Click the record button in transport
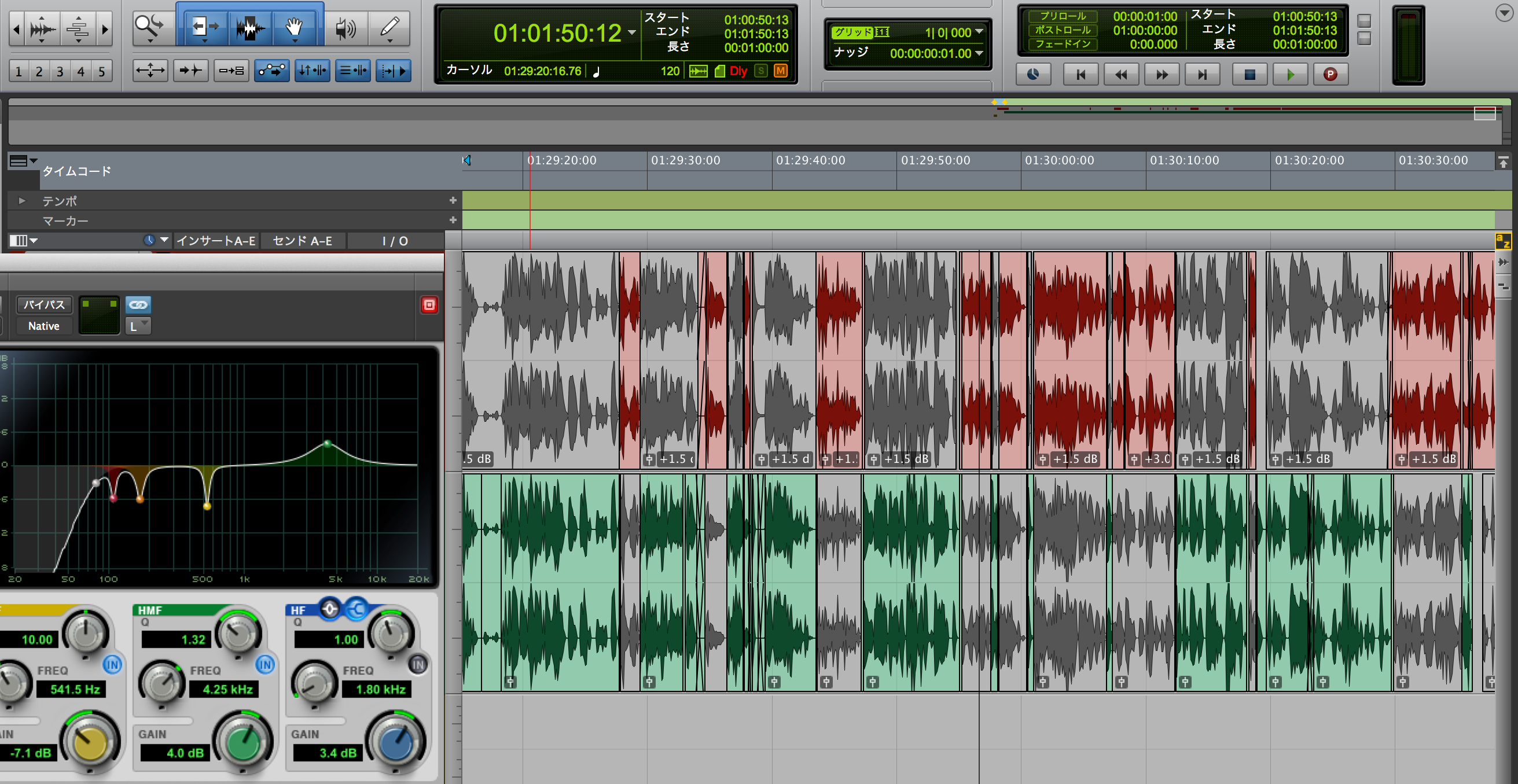Viewport: 1518px width, 784px height. tap(1330, 74)
